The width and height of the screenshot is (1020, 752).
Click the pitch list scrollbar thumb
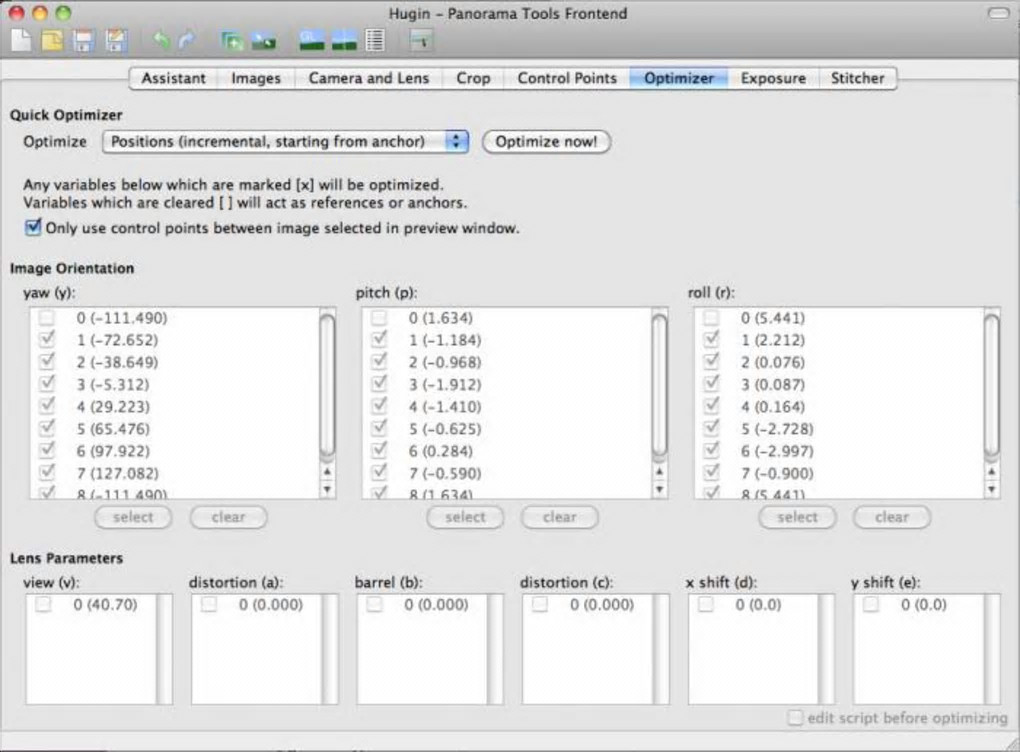(660, 385)
